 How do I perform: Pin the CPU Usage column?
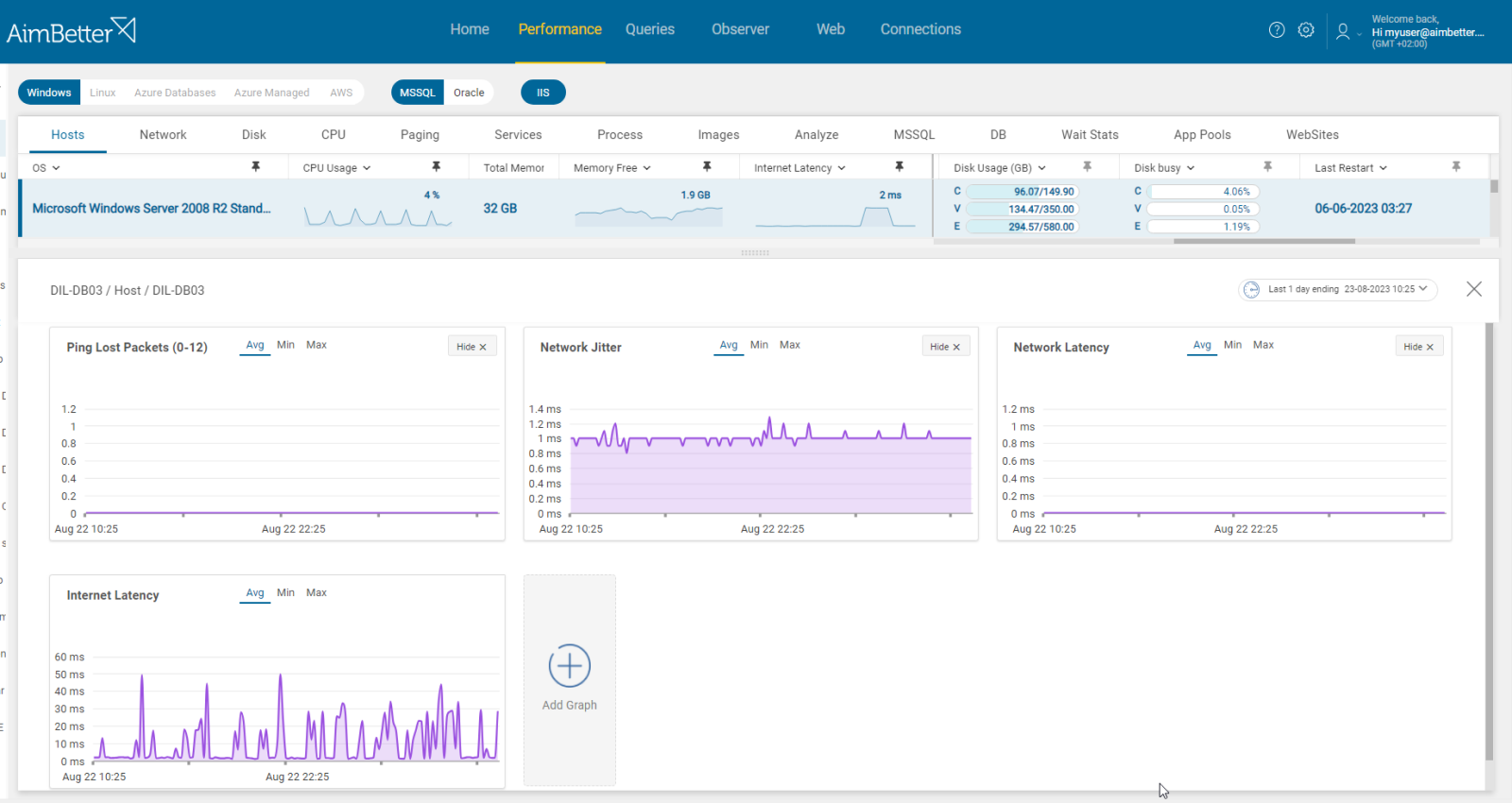point(436,166)
